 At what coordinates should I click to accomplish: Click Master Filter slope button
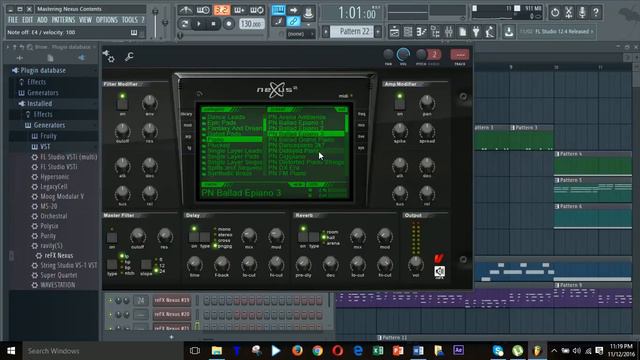coord(146,265)
